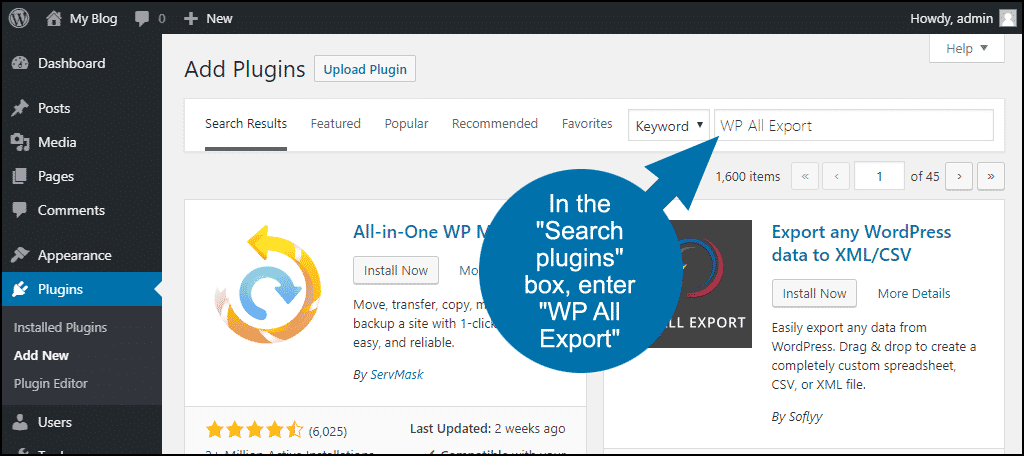Open the comments bubble icon in admin bar
Viewport: 1024px width, 456px height.
tap(142, 19)
